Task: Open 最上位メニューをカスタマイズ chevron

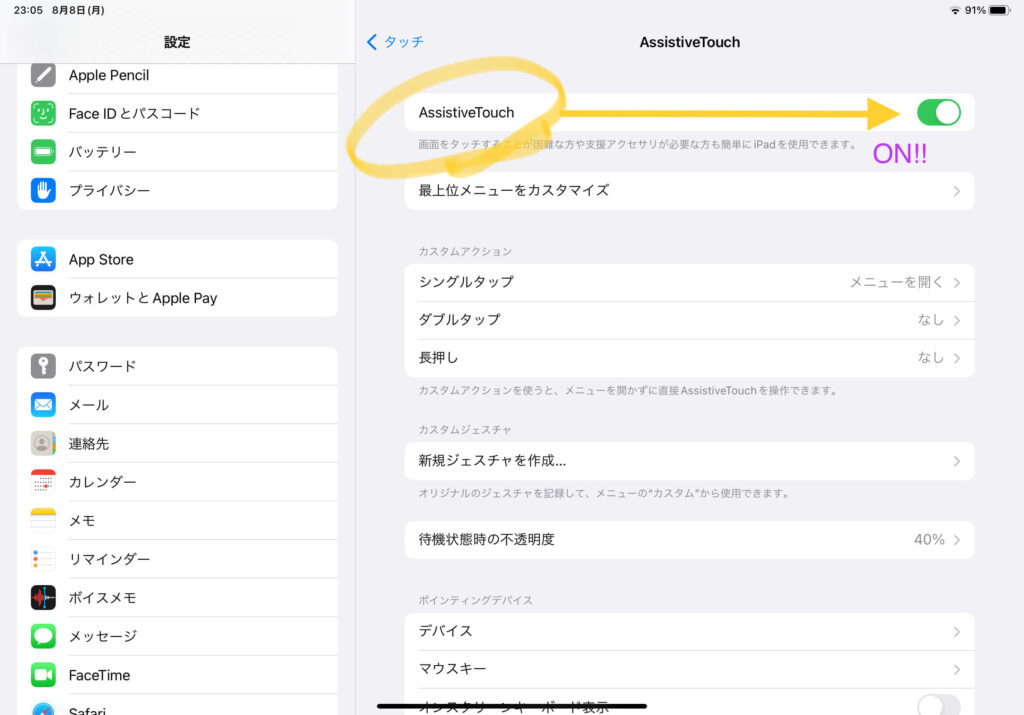Action: tap(956, 191)
